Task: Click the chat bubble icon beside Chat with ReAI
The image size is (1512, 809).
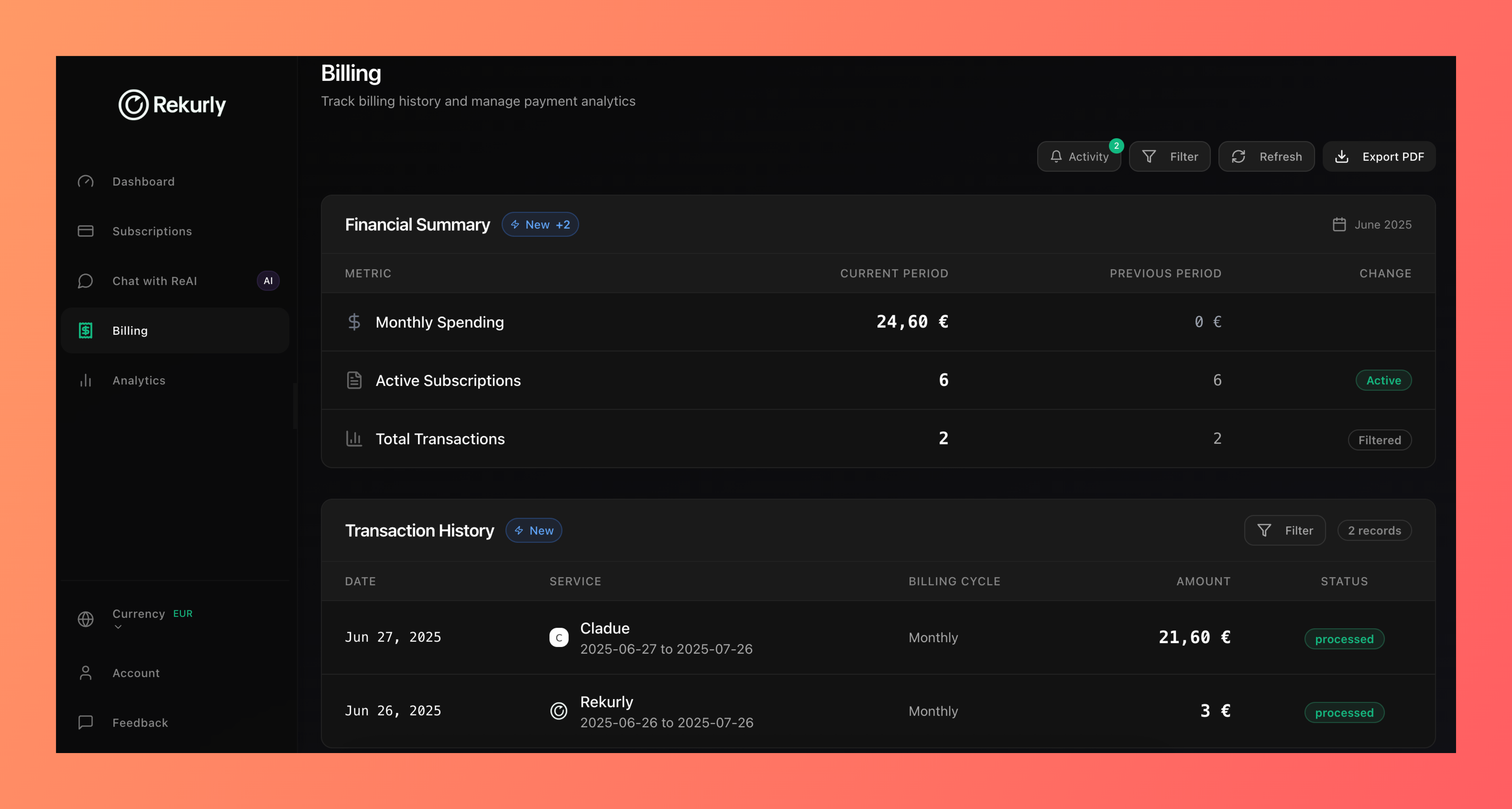Action: [86, 281]
